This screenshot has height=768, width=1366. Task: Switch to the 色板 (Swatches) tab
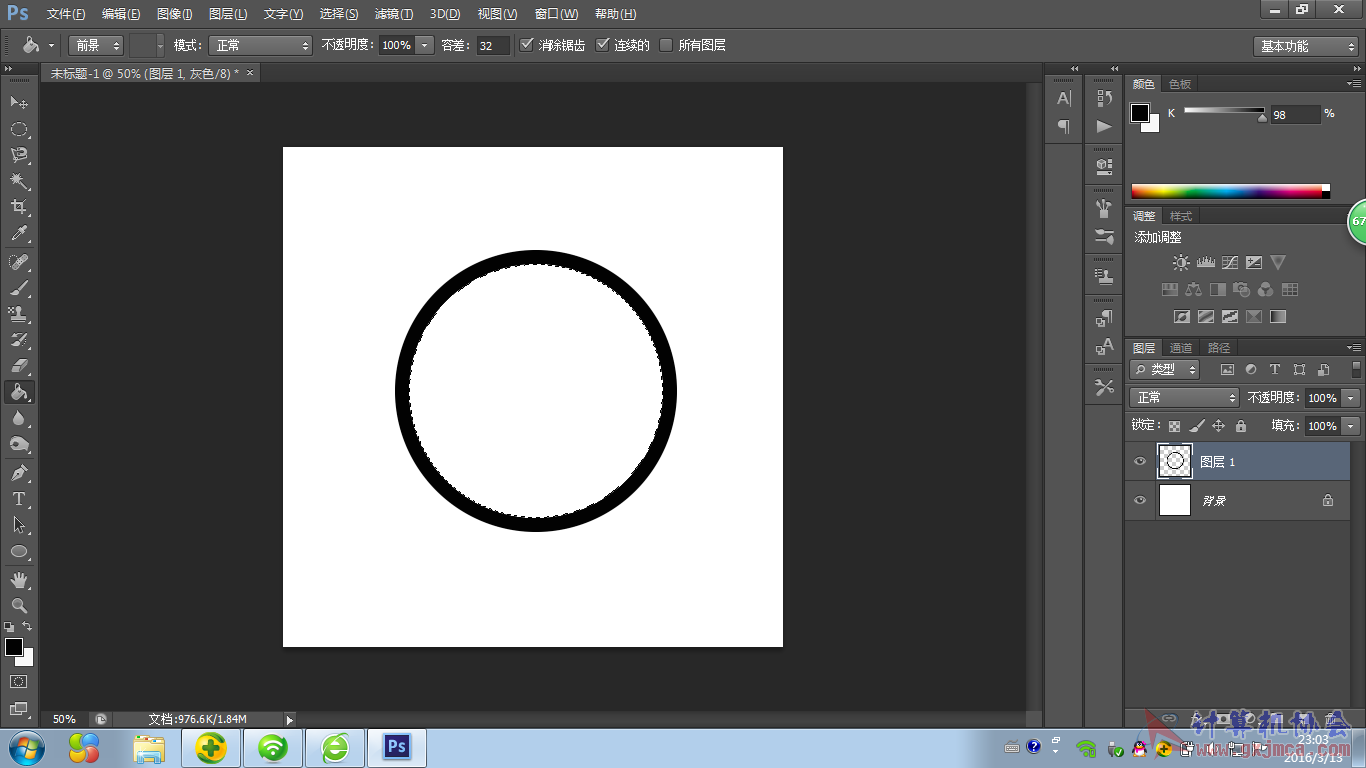(x=1180, y=84)
